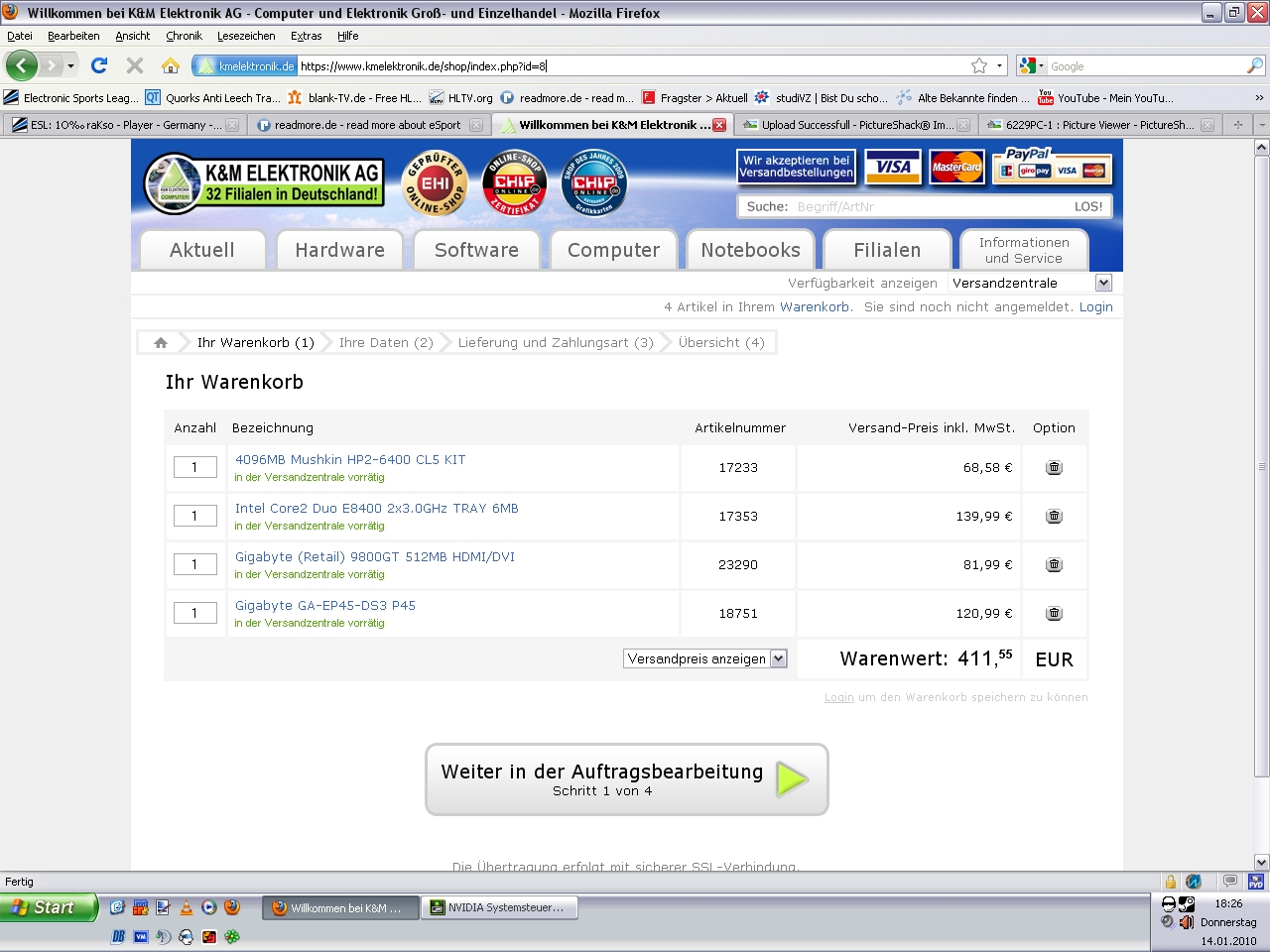Open the Warenkorb link in the status line
Image resolution: width=1270 pixels, height=952 pixels.
[815, 307]
